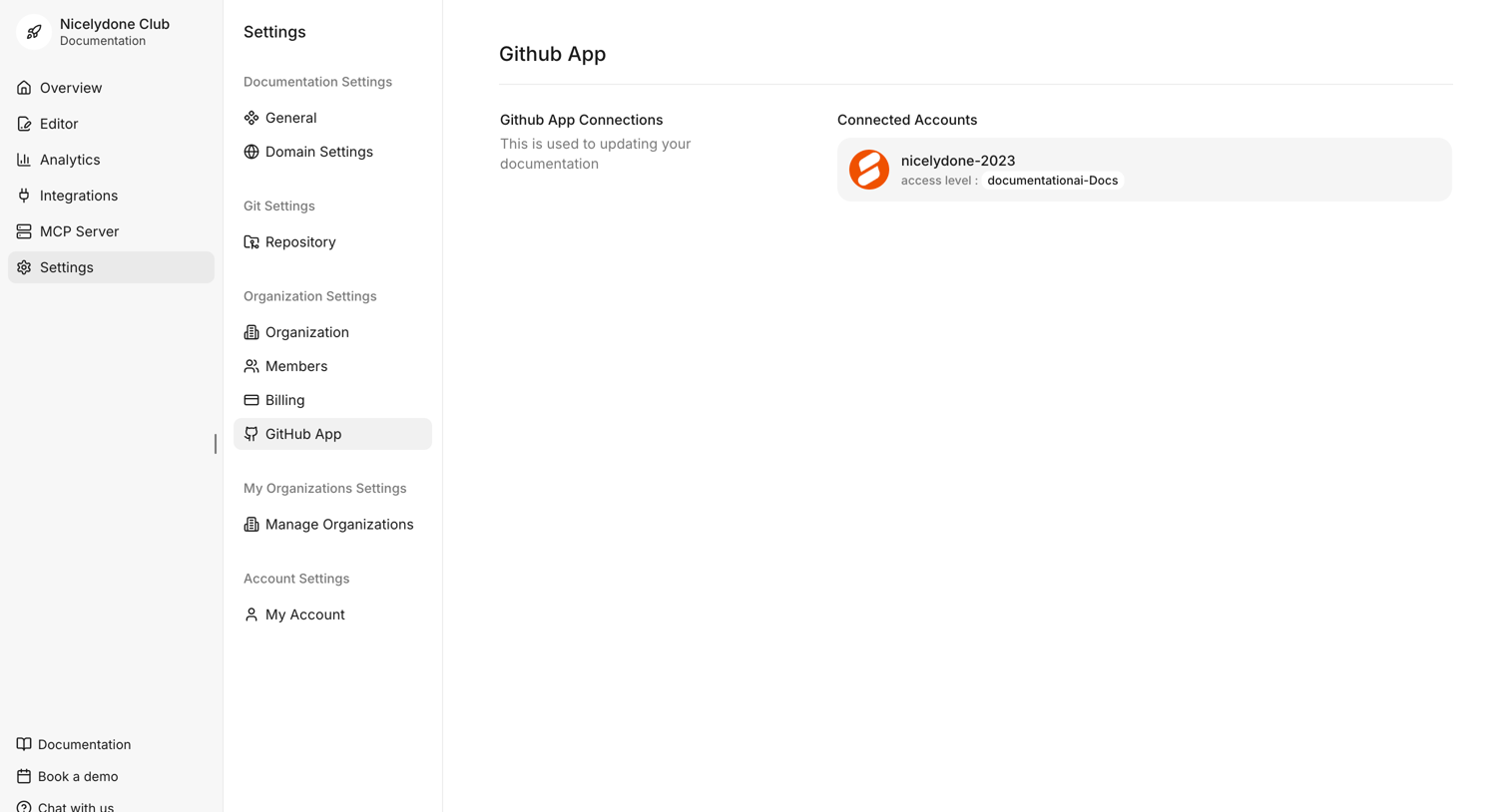This screenshot has height=812, width=1509.
Task: Click the Analytics bar chart icon
Action: click(24, 160)
